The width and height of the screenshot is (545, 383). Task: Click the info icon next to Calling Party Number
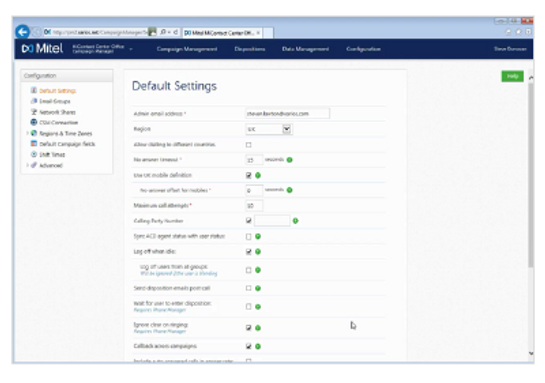295,221
